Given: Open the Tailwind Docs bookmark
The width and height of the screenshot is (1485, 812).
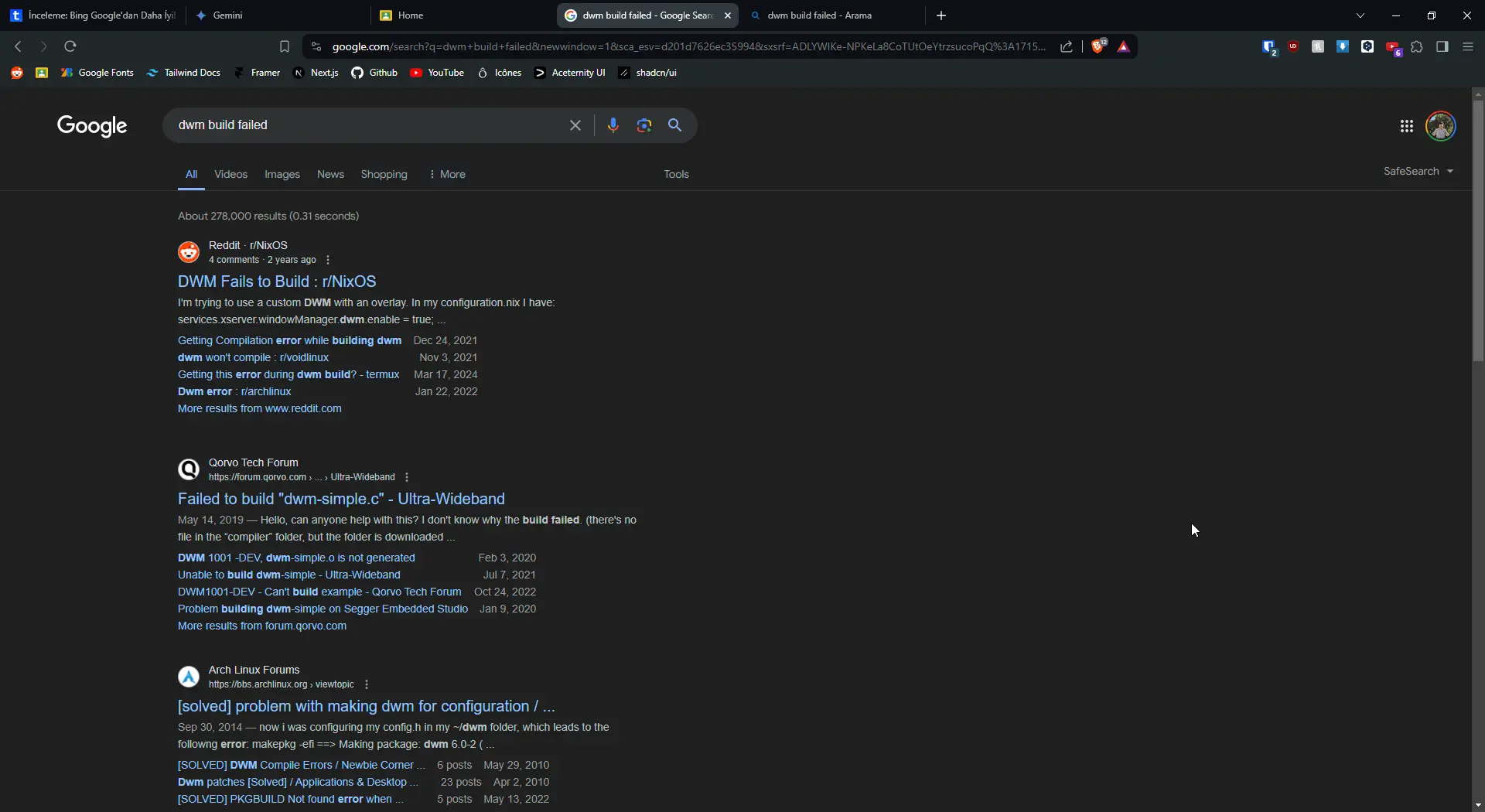Looking at the screenshot, I should click(183, 73).
